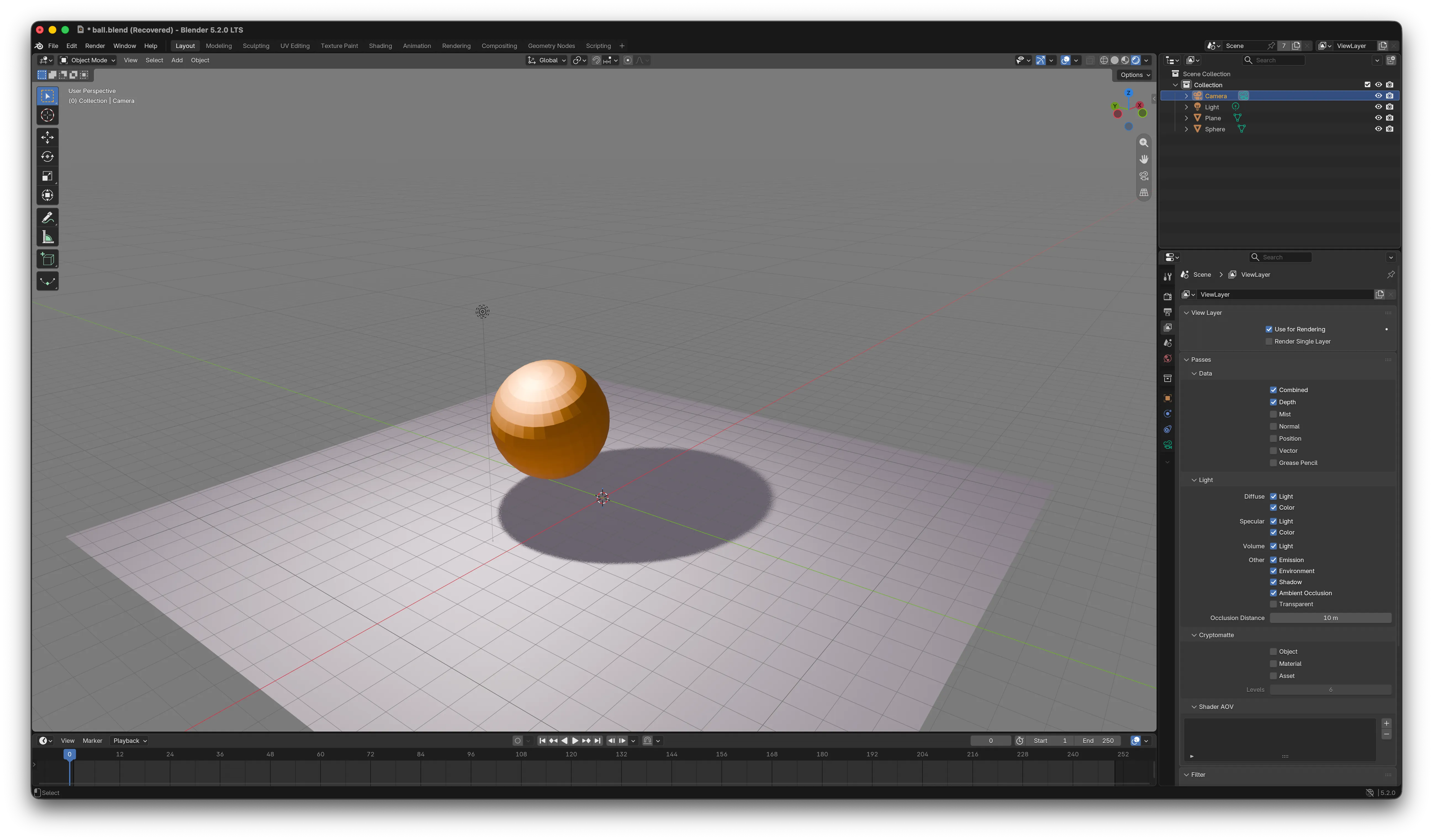Open the Object Constraints properties tab
The image size is (1433, 840).
click(x=1167, y=430)
